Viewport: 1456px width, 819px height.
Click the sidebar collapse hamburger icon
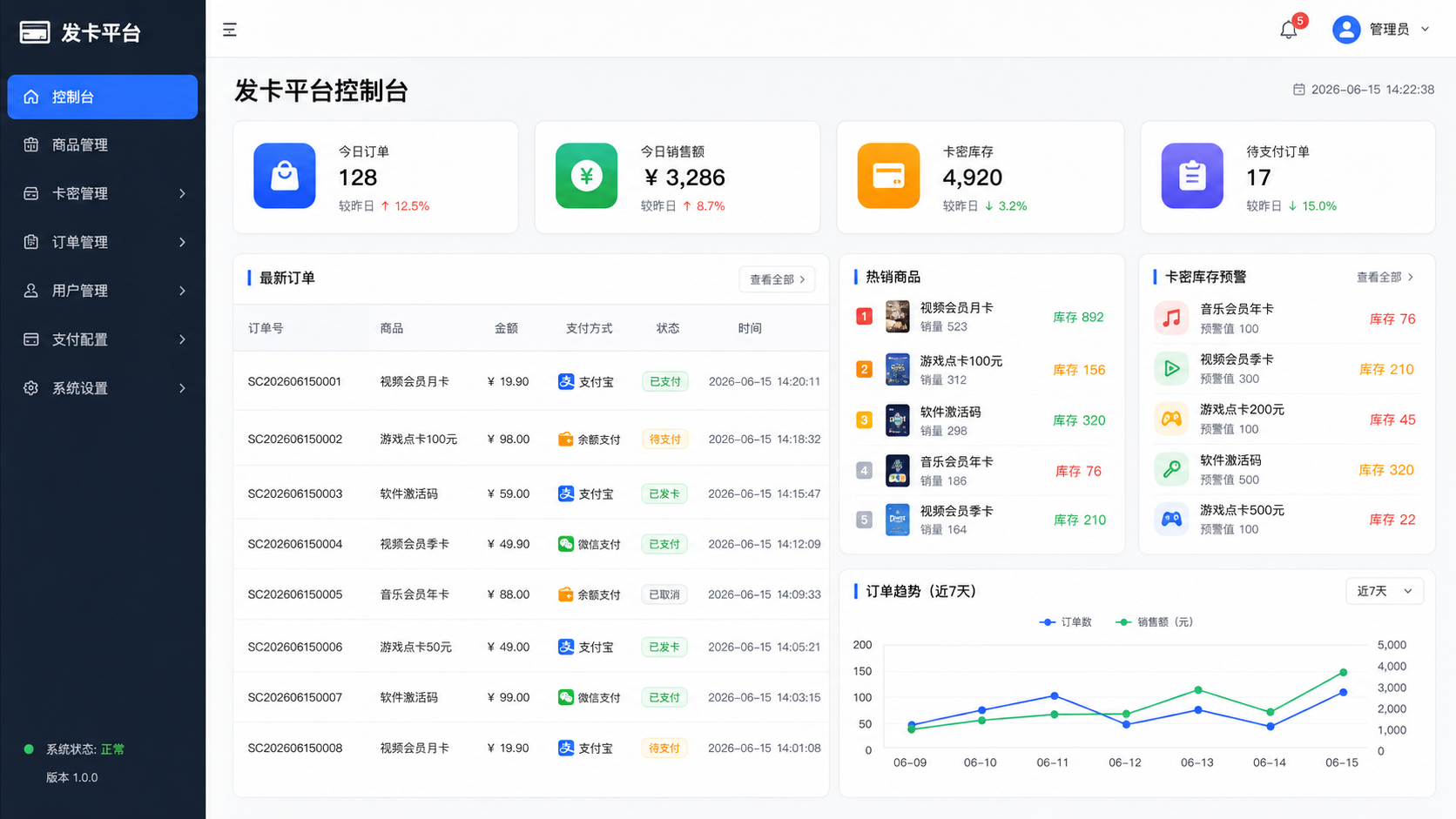(230, 30)
